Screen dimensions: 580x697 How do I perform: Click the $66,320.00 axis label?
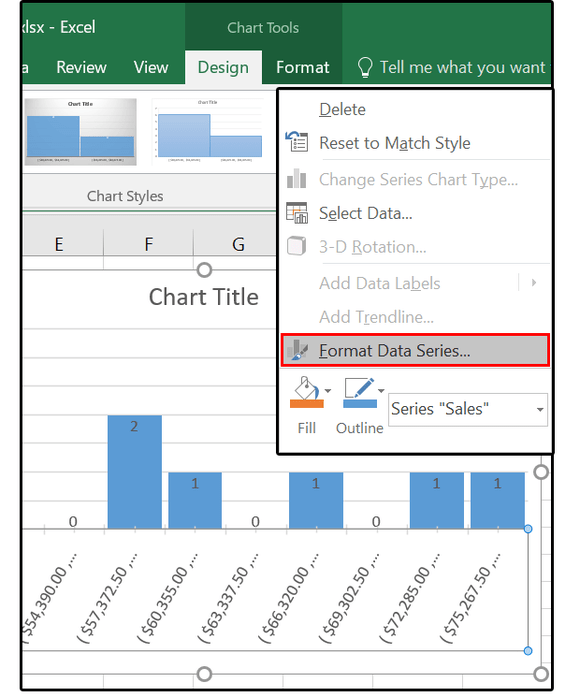tap(289, 598)
